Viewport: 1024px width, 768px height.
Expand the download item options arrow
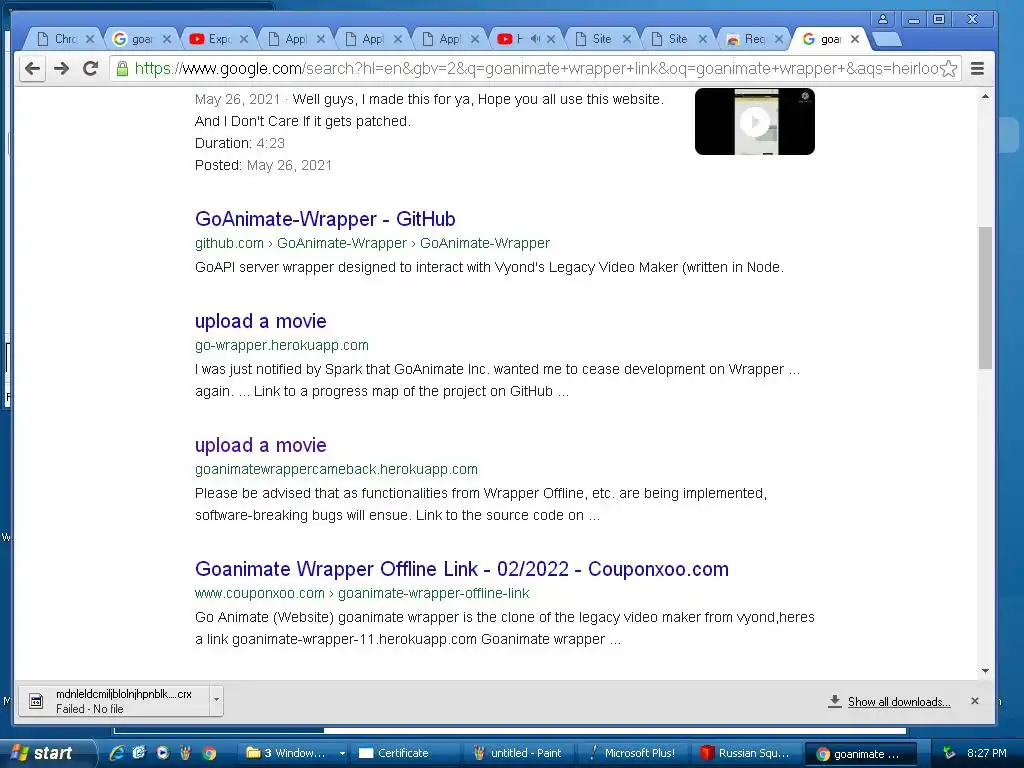[216, 701]
